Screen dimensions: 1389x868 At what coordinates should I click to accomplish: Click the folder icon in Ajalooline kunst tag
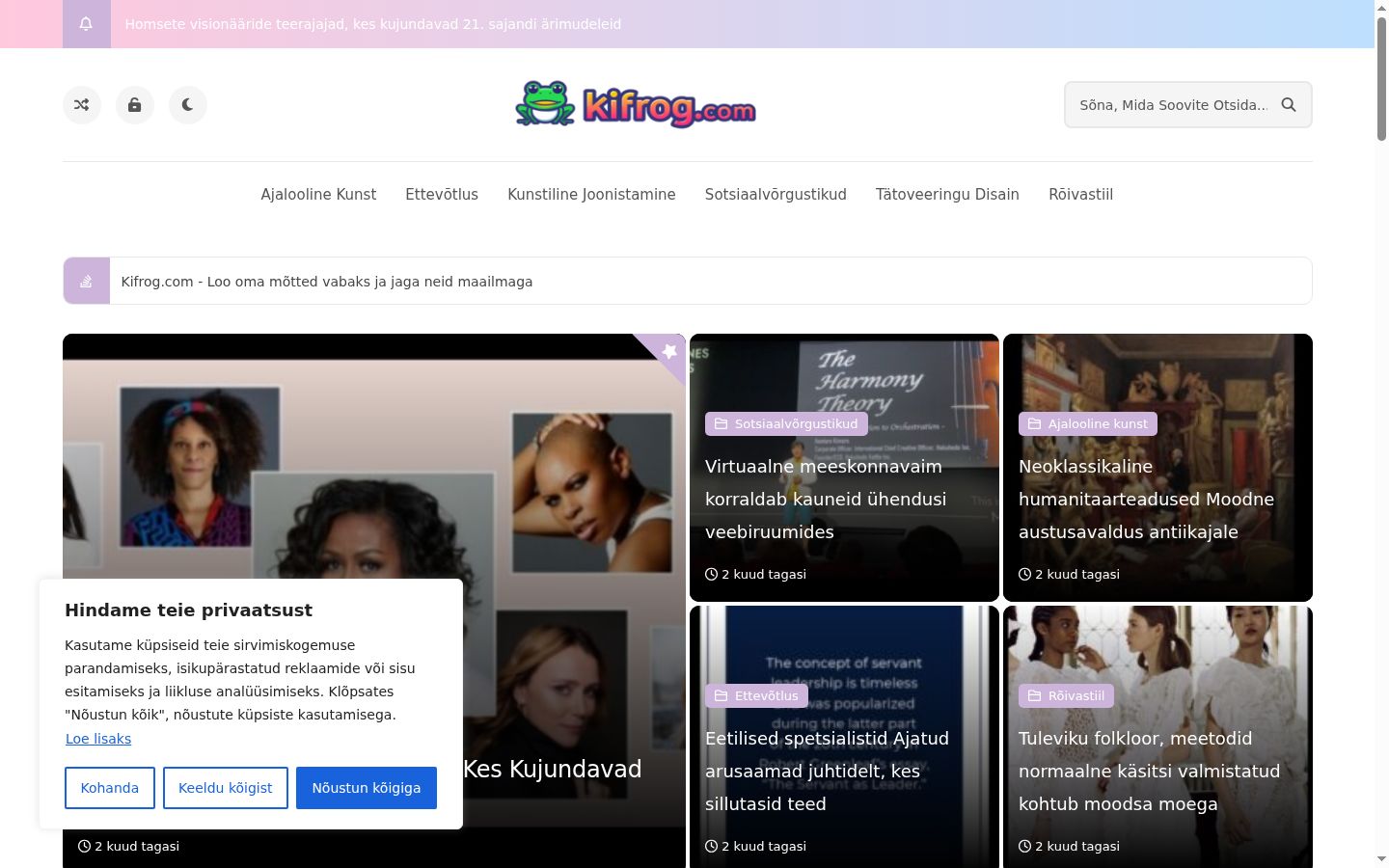coord(1035,424)
